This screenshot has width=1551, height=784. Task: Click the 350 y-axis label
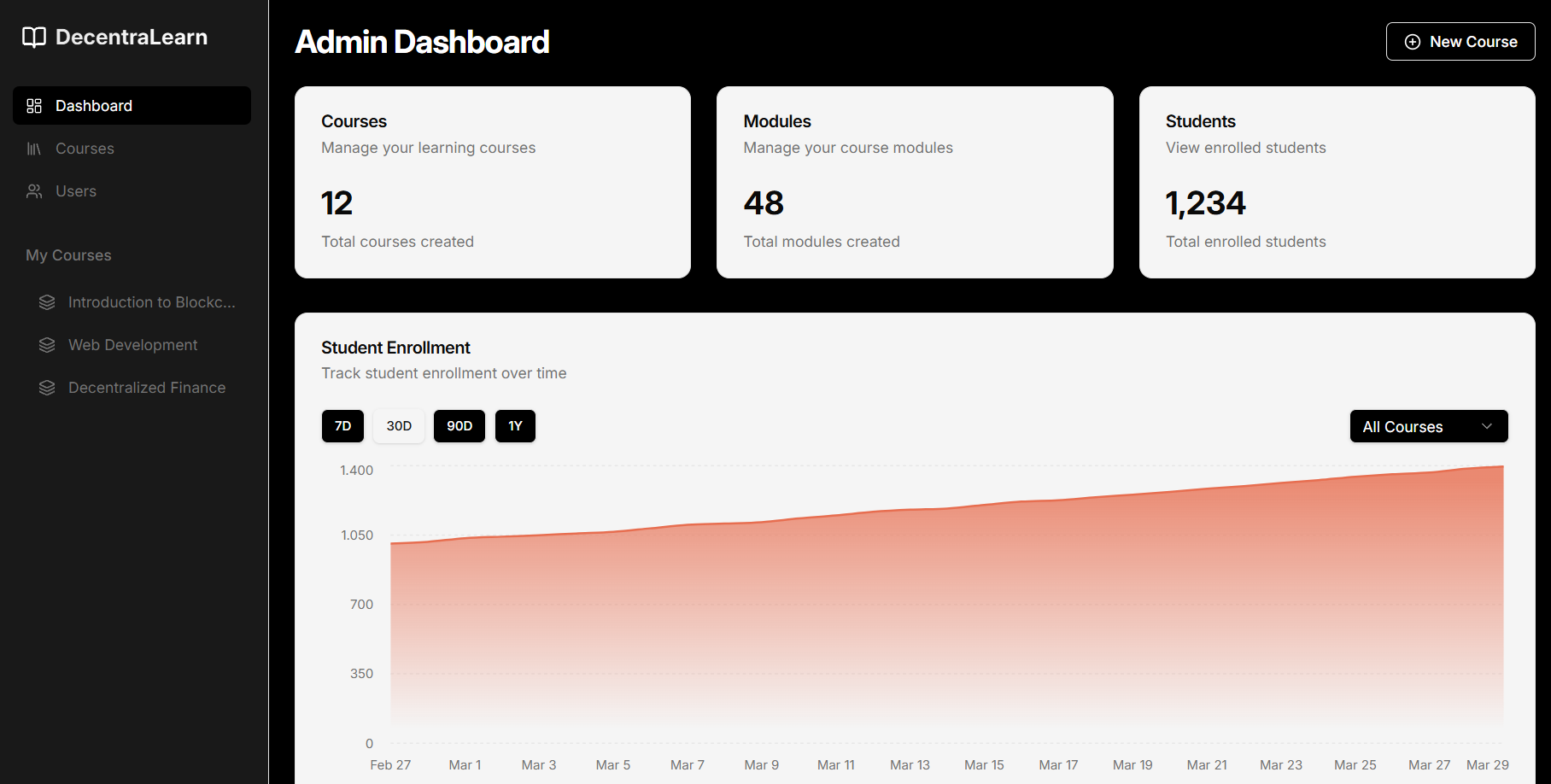point(361,674)
